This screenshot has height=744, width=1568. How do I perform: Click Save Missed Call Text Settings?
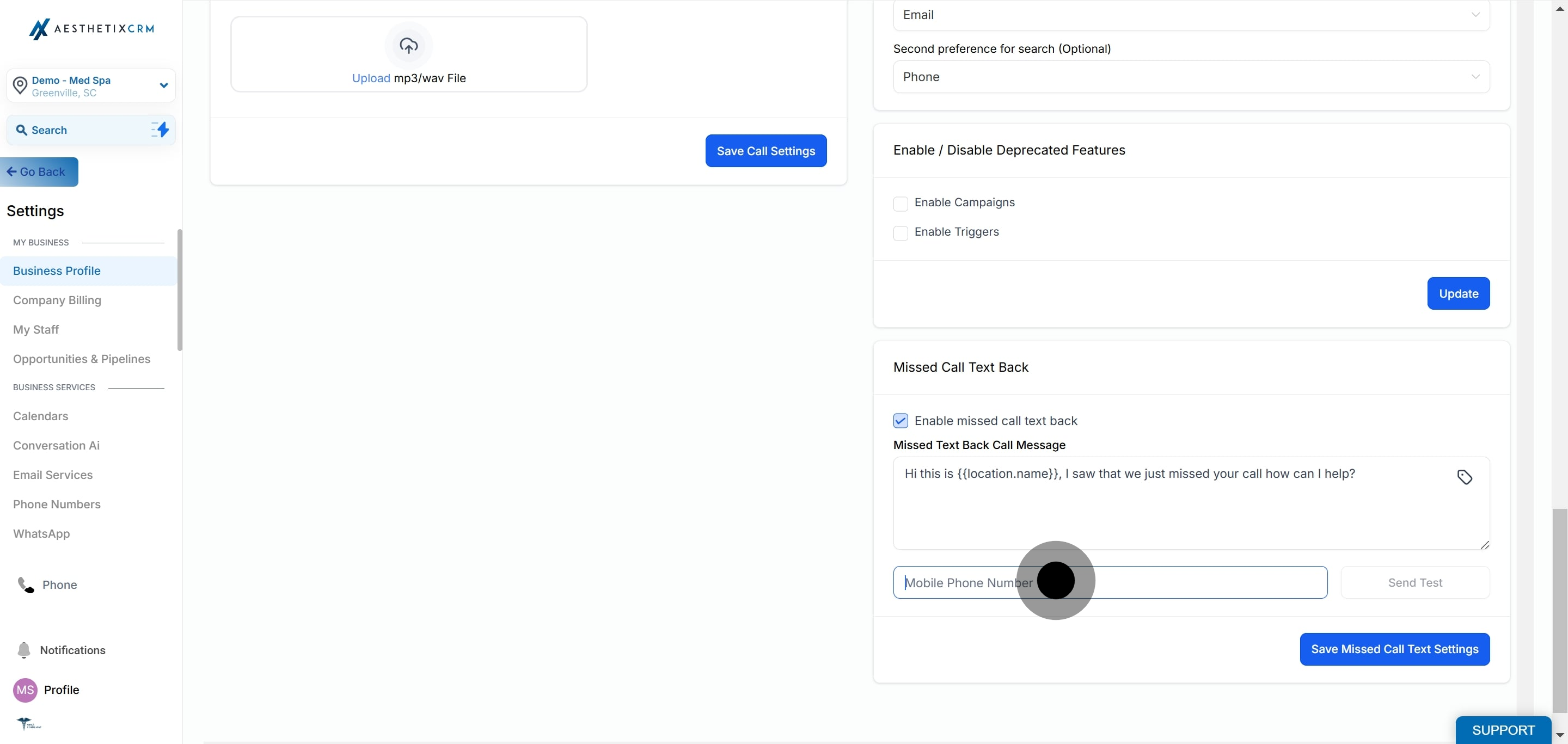tap(1394, 649)
